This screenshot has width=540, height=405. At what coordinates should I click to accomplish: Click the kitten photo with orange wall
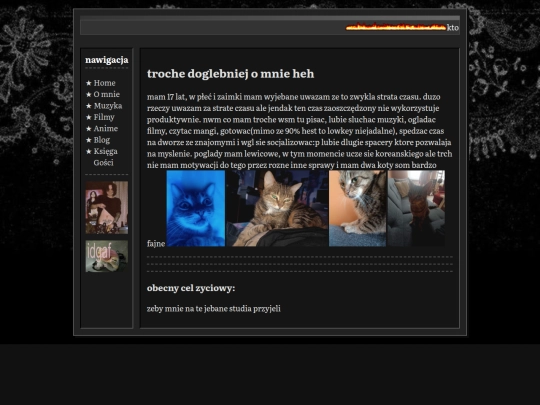[x=357, y=208]
